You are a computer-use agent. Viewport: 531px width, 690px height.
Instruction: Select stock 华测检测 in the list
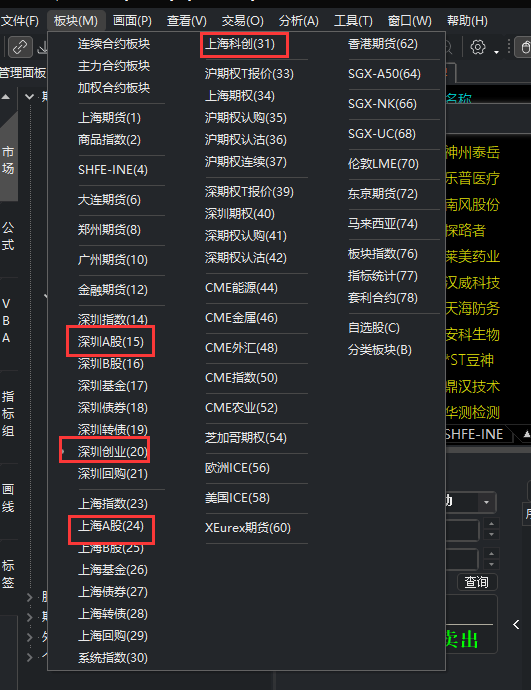click(x=472, y=412)
